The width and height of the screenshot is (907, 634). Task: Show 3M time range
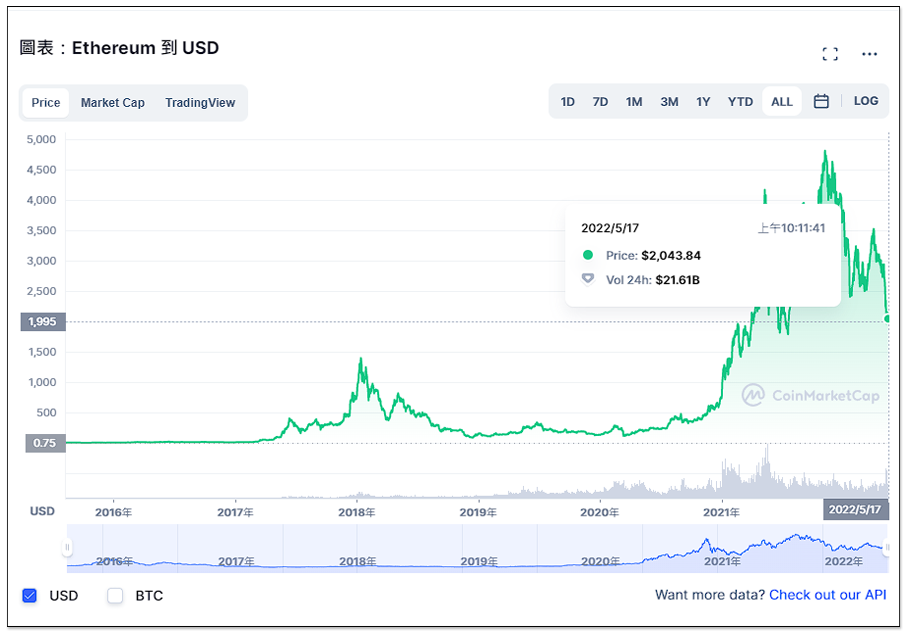click(x=669, y=102)
